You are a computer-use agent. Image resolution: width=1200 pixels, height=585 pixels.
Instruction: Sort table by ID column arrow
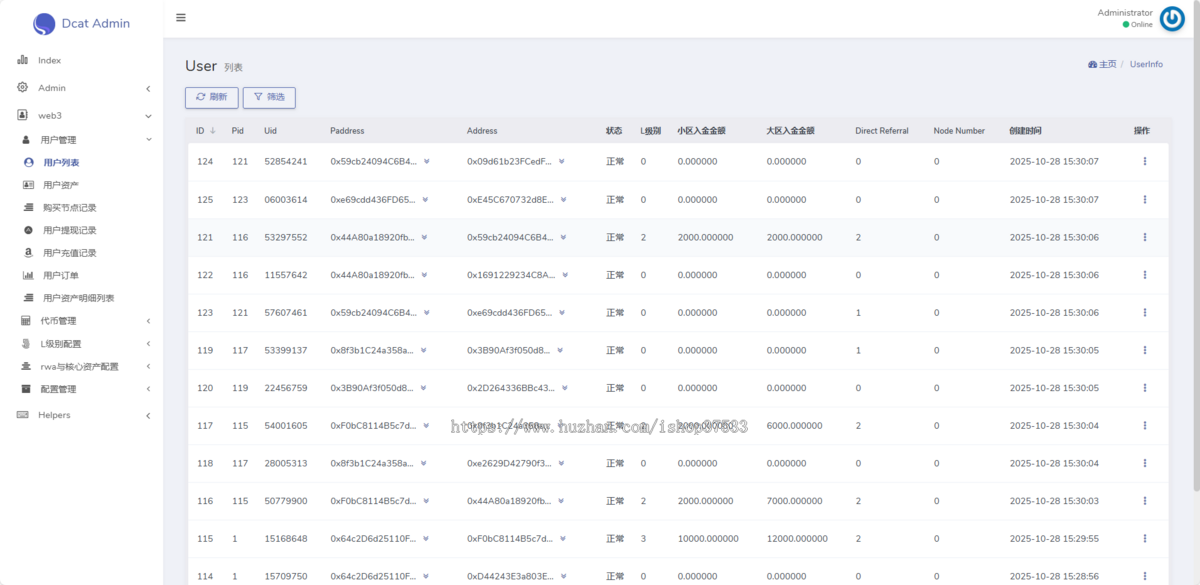click(x=212, y=131)
